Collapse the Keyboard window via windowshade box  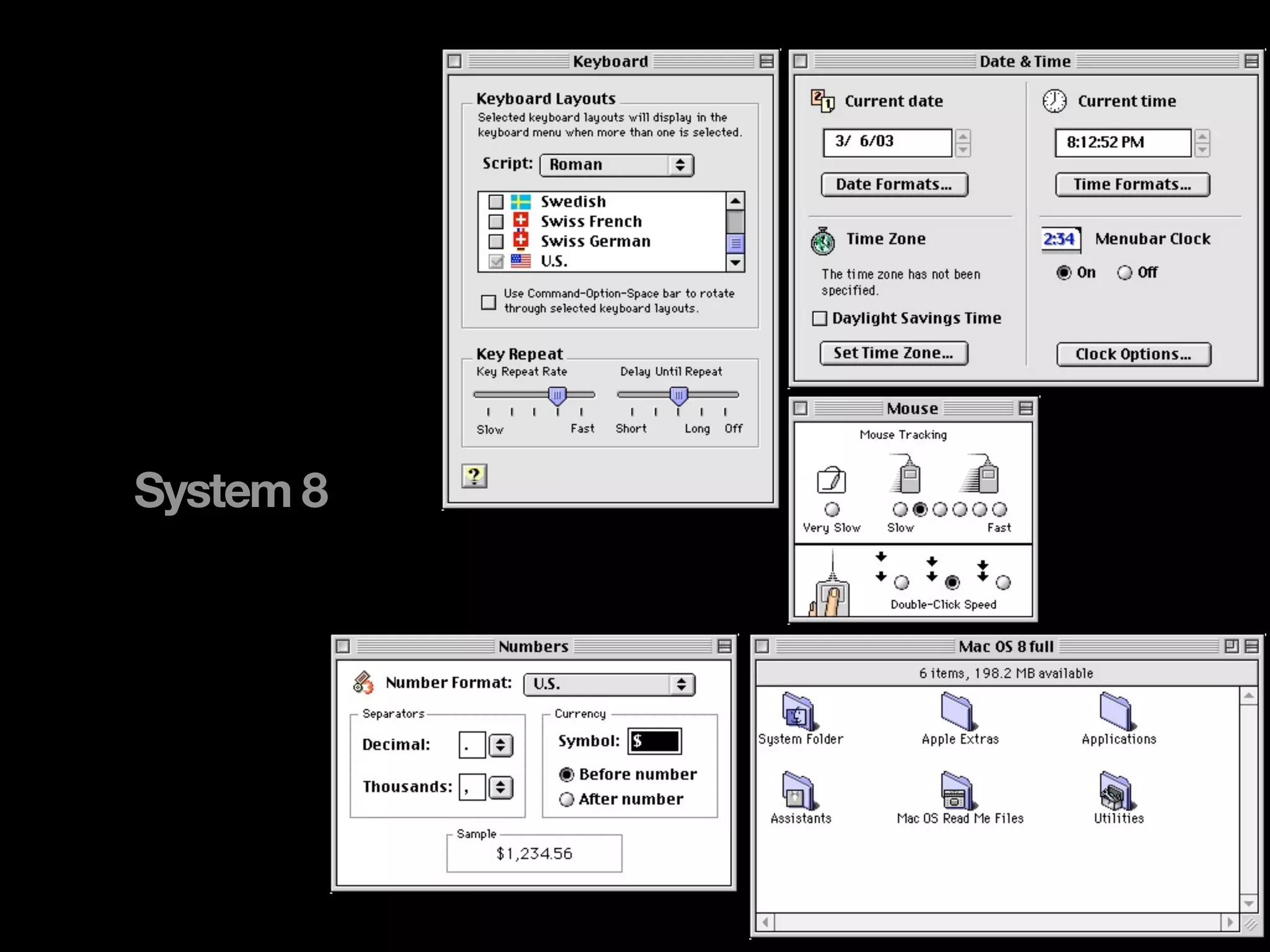tap(767, 61)
